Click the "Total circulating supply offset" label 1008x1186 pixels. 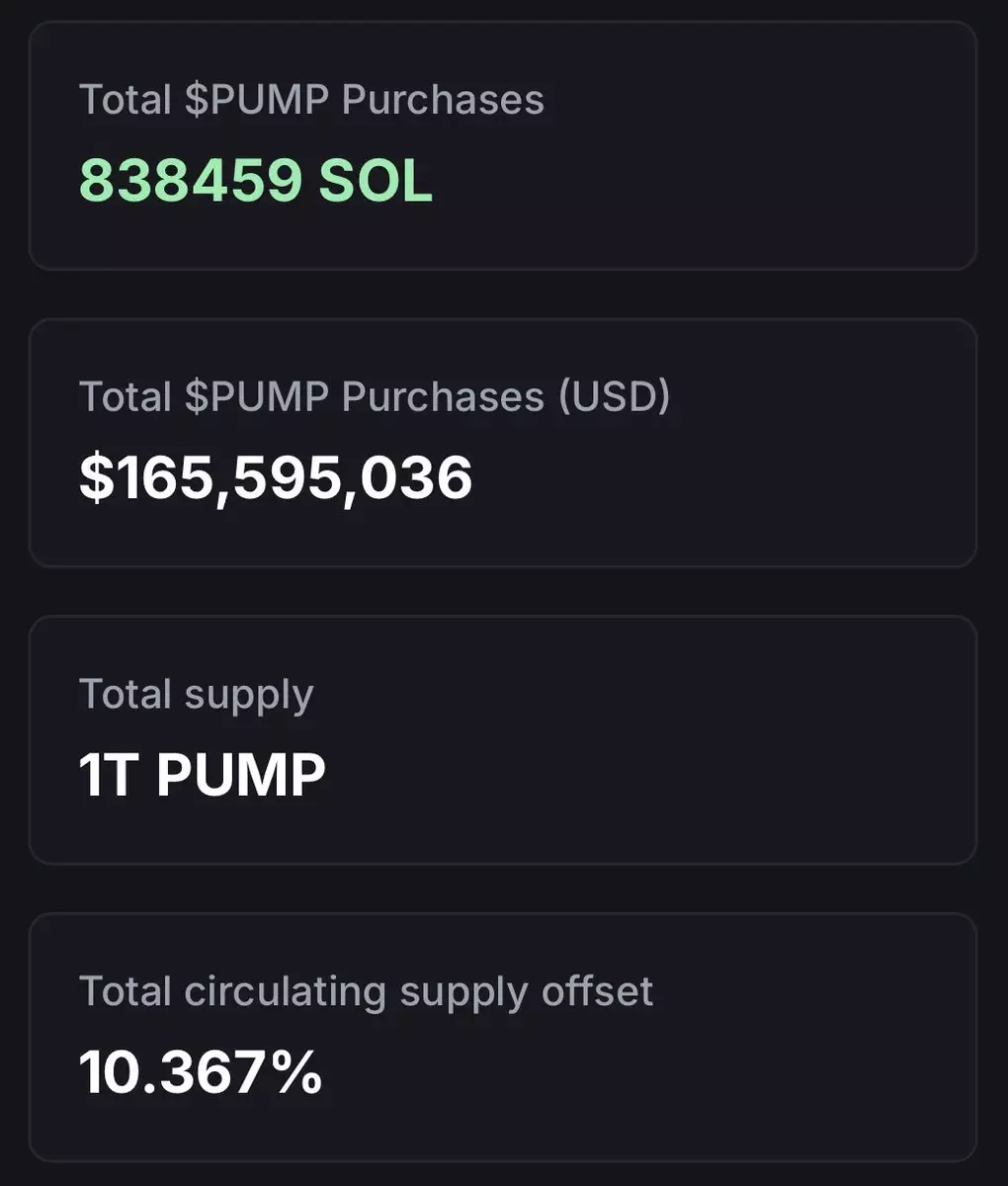(366, 991)
